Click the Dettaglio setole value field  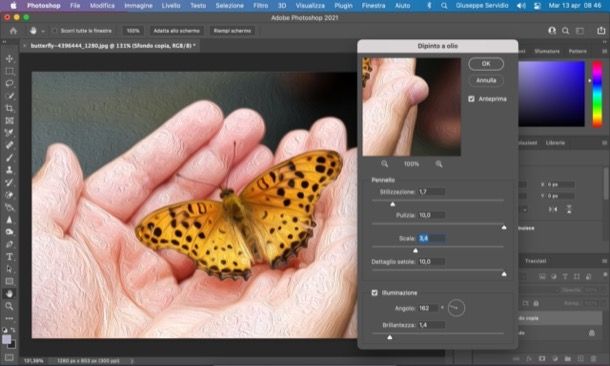point(431,262)
